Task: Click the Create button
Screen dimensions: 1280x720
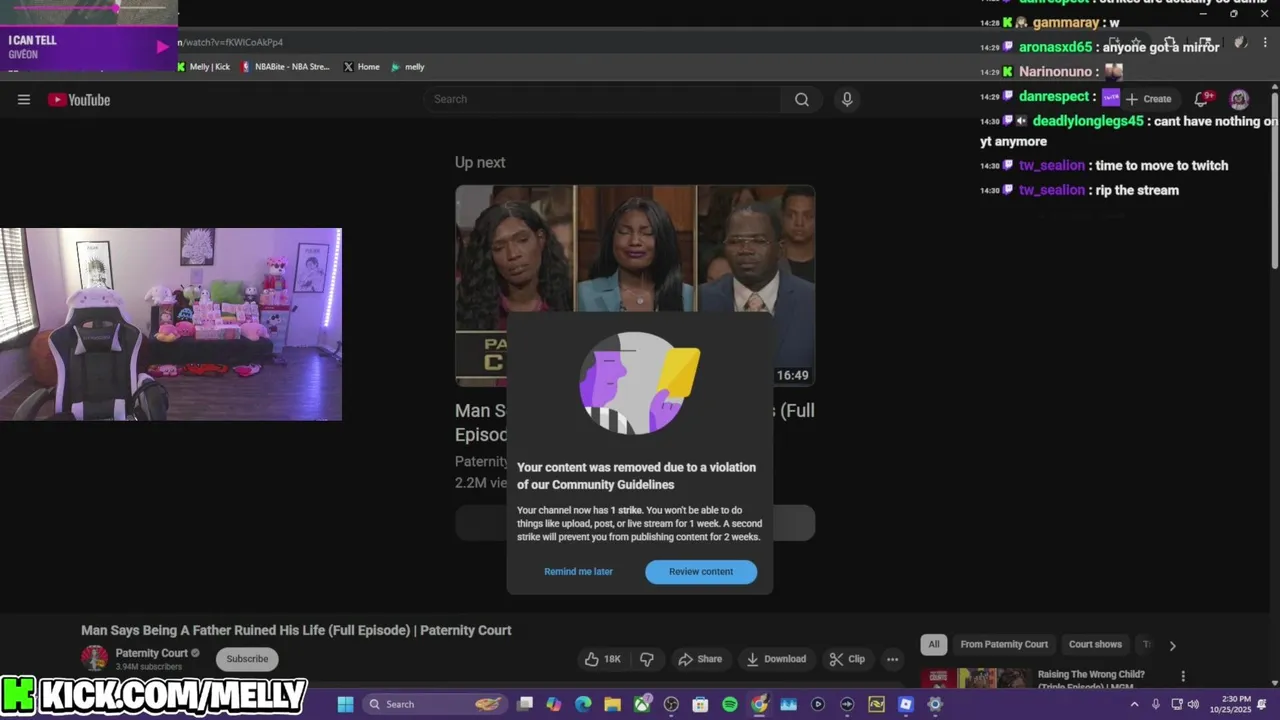Action: pos(1148,99)
